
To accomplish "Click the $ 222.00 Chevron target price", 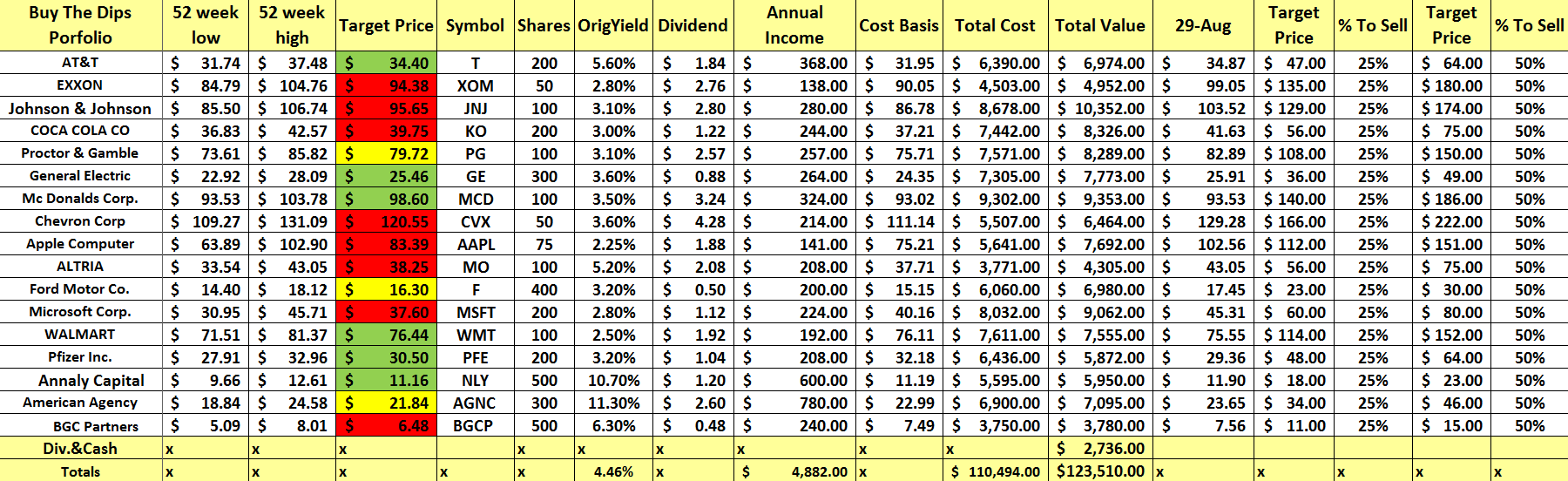I will pos(1451,221).
